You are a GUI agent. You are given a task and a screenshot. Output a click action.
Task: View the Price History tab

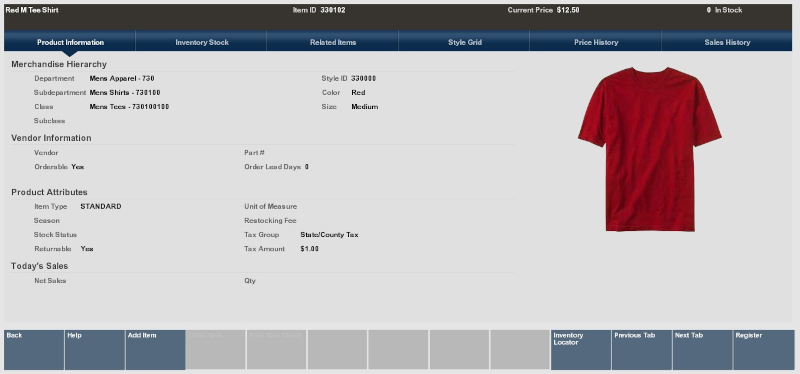(x=595, y=42)
